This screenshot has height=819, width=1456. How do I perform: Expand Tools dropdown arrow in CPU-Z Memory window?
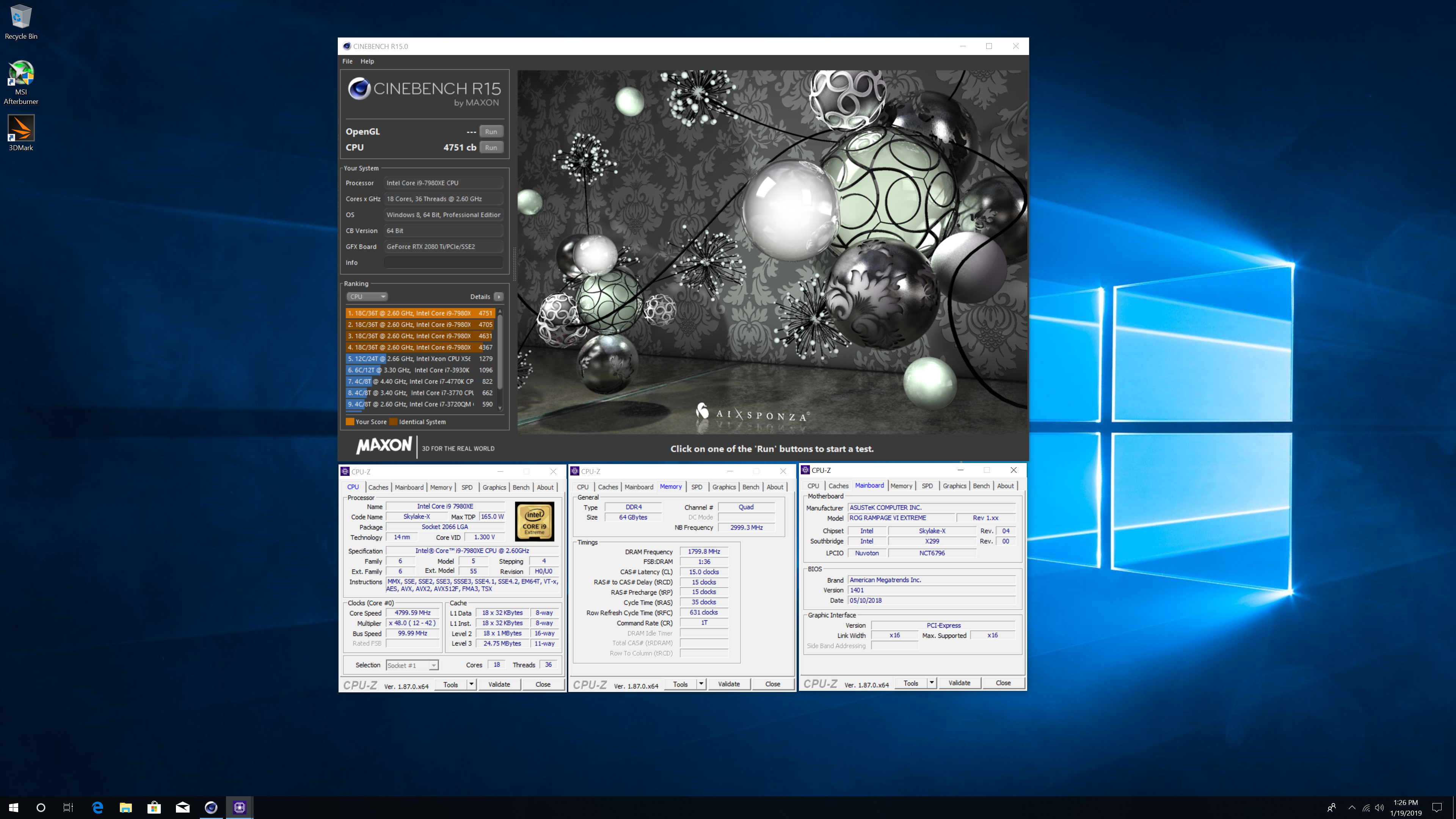(701, 684)
